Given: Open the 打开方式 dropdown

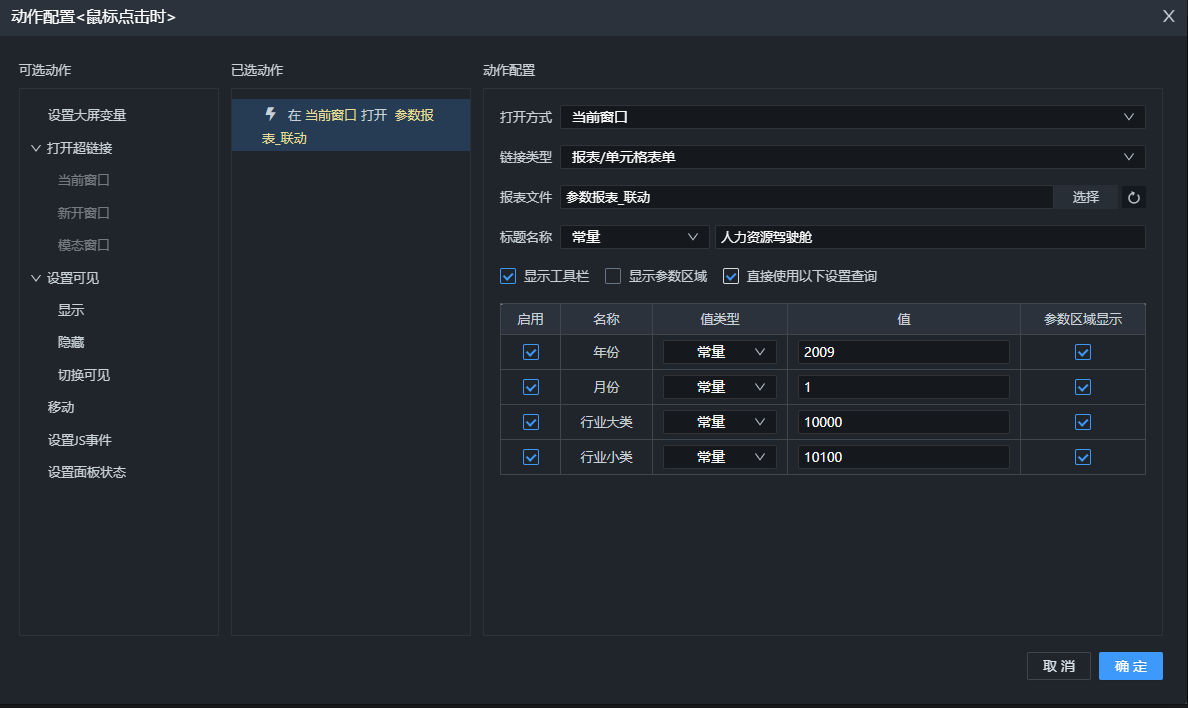Looking at the screenshot, I should pos(852,117).
